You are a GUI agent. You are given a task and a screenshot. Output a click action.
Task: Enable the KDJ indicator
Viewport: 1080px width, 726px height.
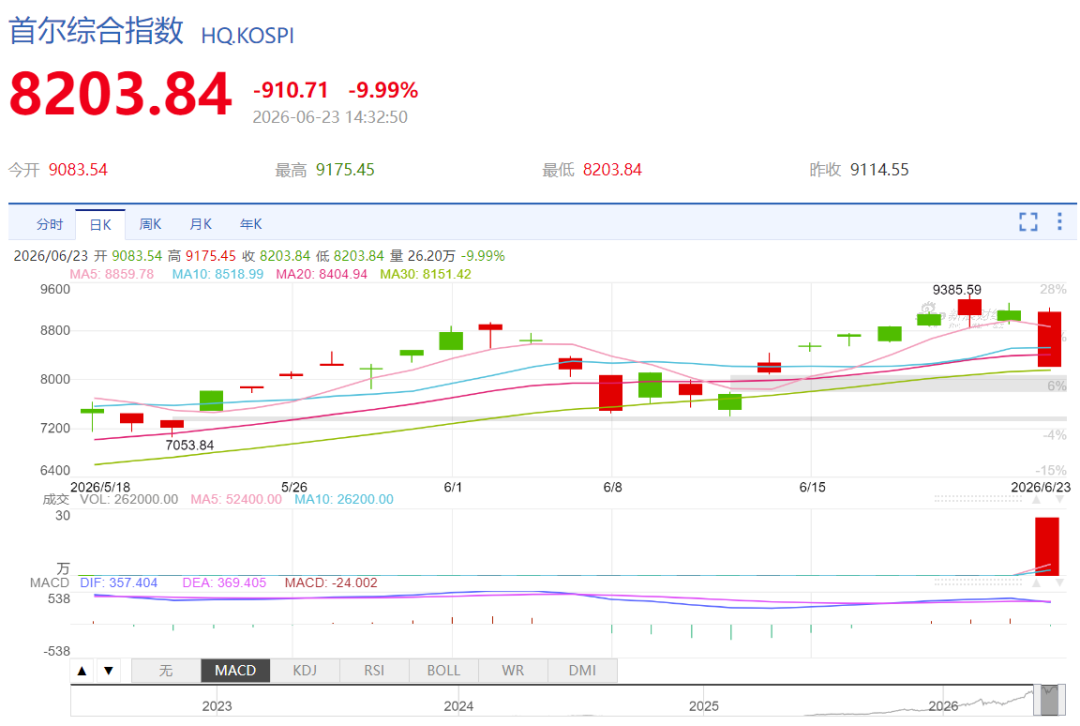tap(305, 671)
